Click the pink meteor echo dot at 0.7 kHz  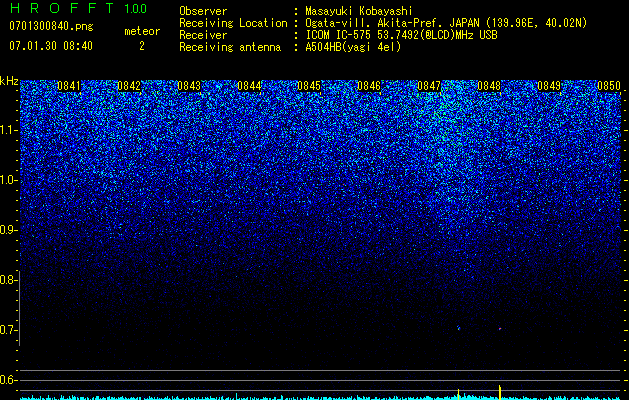[500, 329]
